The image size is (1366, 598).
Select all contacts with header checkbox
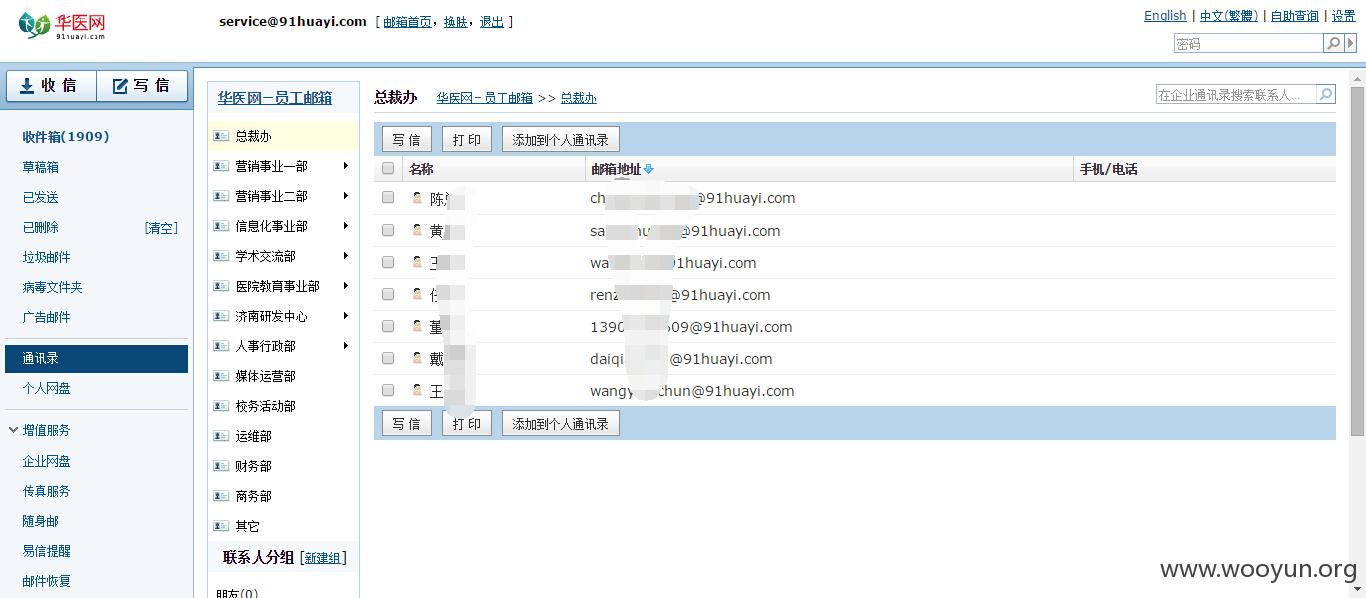(x=388, y=169)
